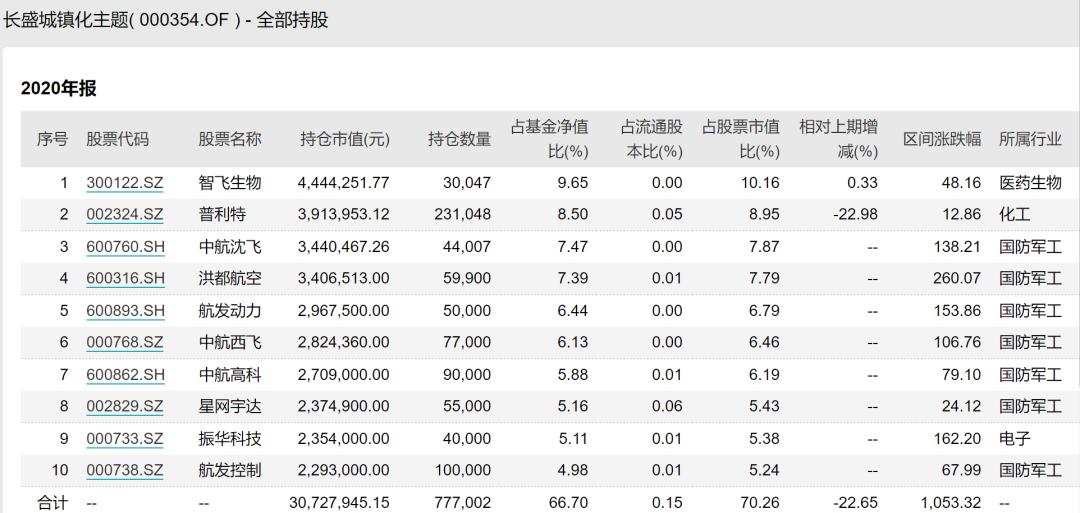Click industry cell 化工
The height and width of the screenshot is (513, 1080).
click(x=1015, y=215)
